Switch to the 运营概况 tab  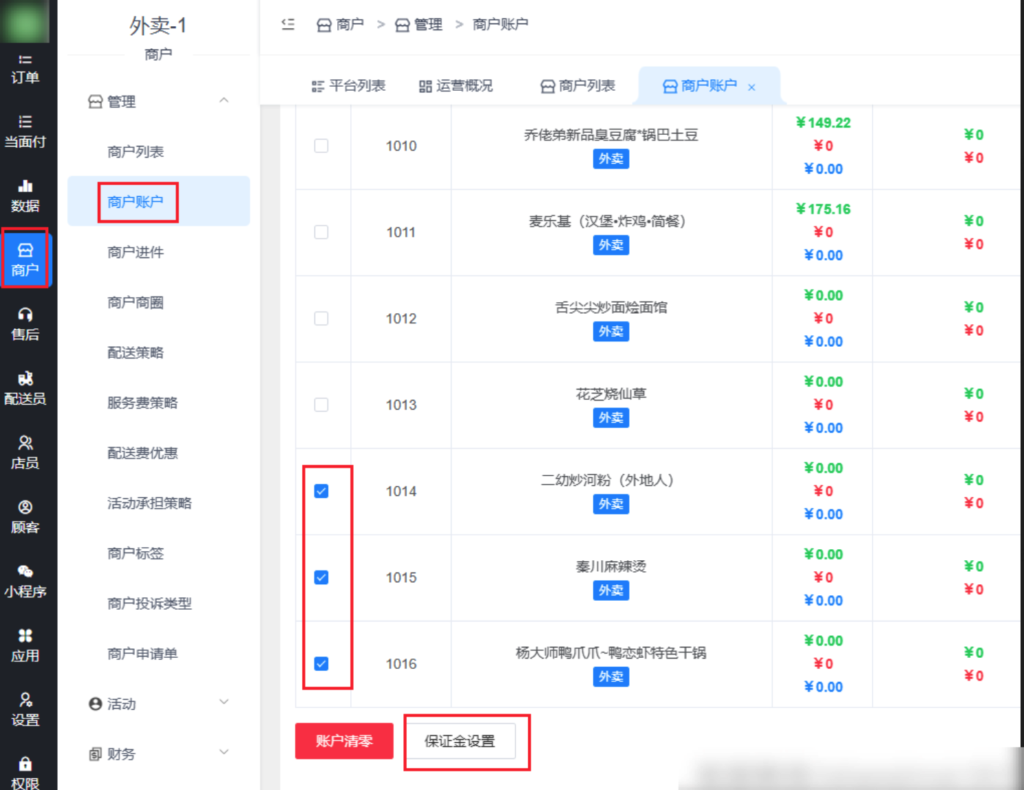(x=456, y=86)
